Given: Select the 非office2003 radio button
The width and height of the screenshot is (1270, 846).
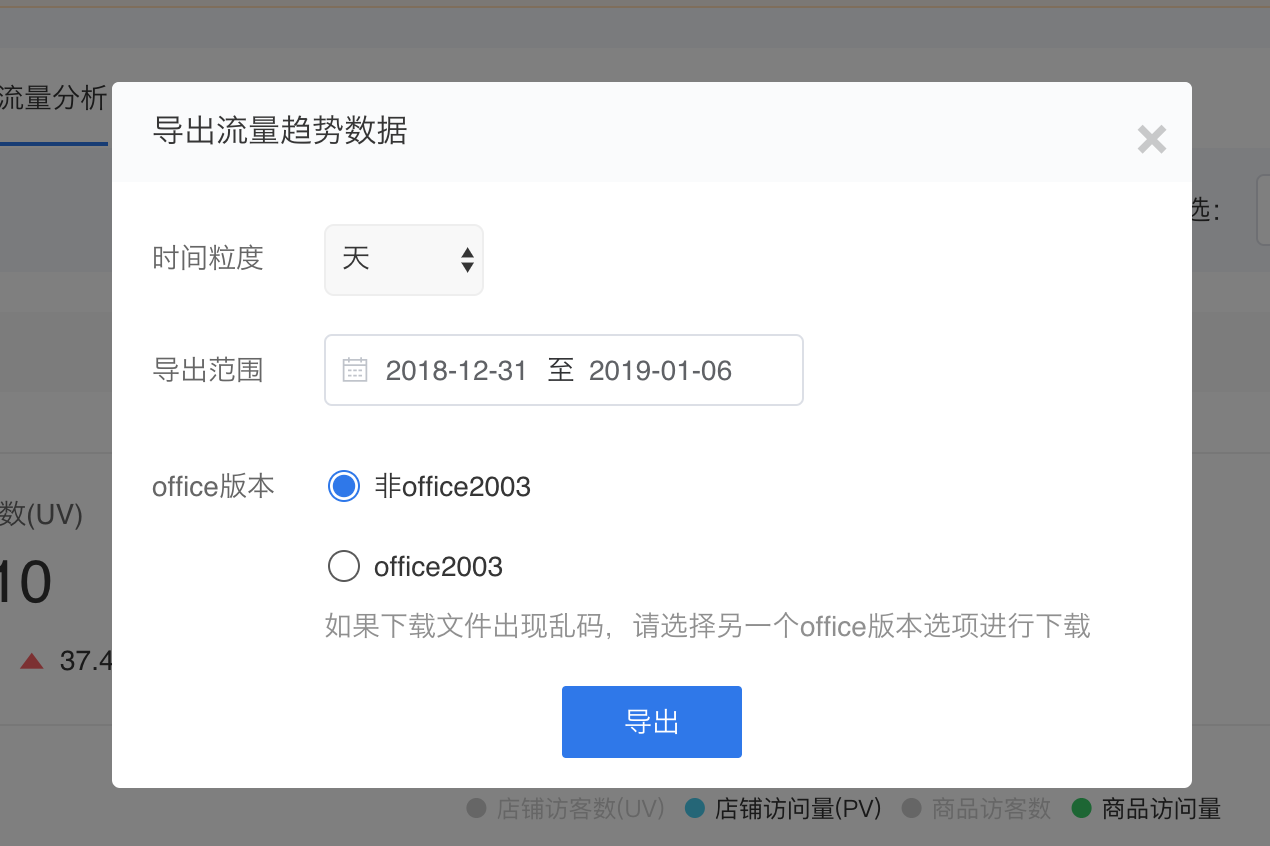Looking at the screenshot, I should (x=343, y=486).
